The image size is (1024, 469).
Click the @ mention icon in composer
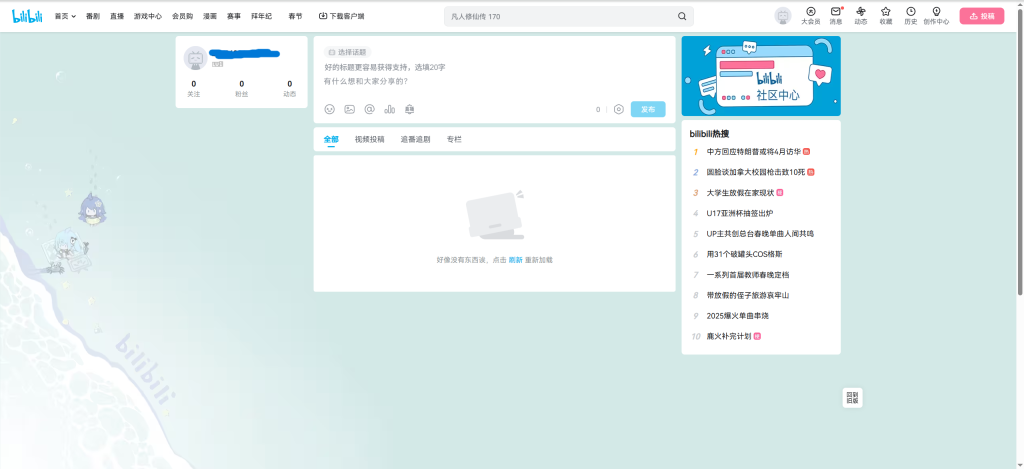tap(369, 109)
